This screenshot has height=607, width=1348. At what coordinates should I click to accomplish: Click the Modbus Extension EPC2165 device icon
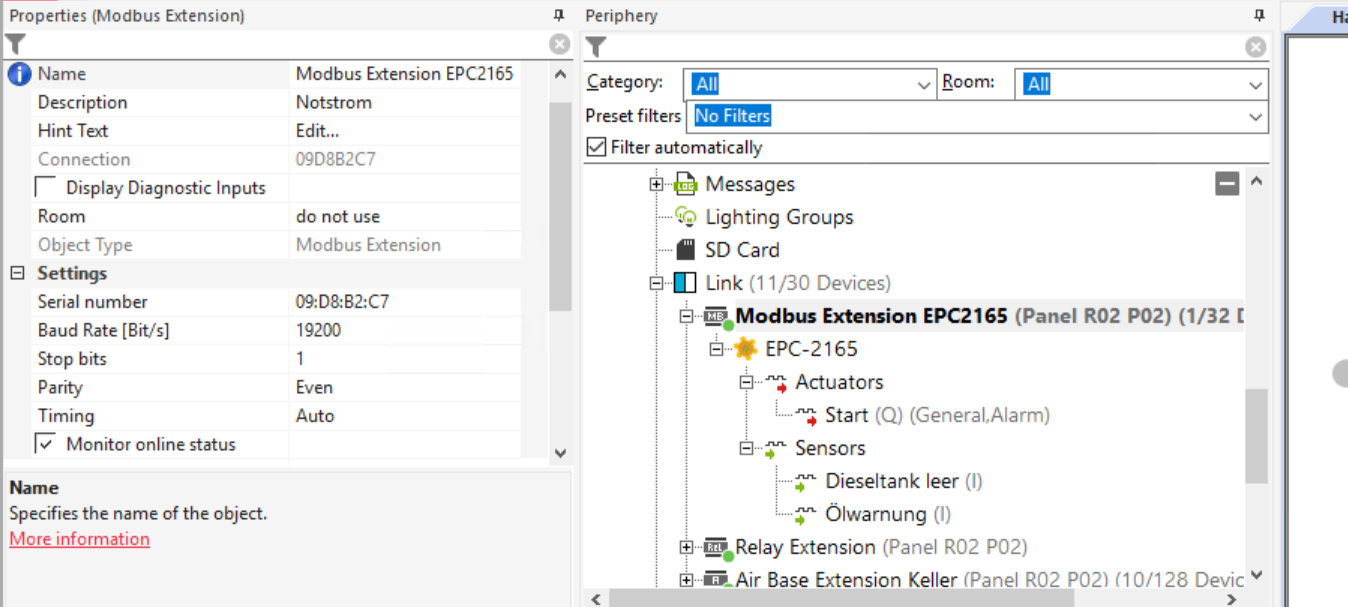click(716, 317)
